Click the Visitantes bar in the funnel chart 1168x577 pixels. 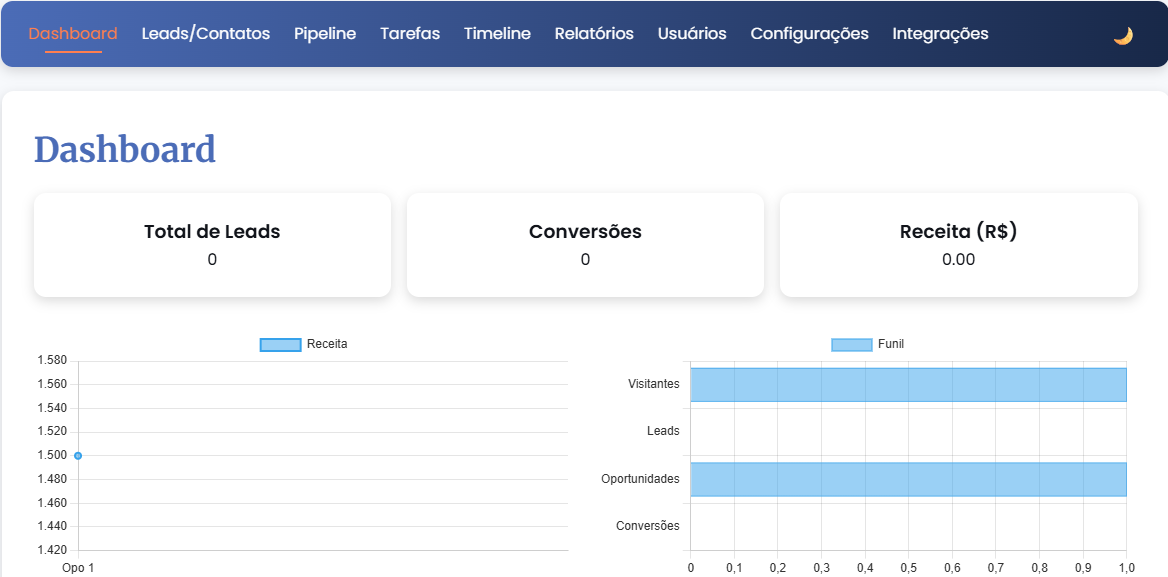(x=908, y=384)
